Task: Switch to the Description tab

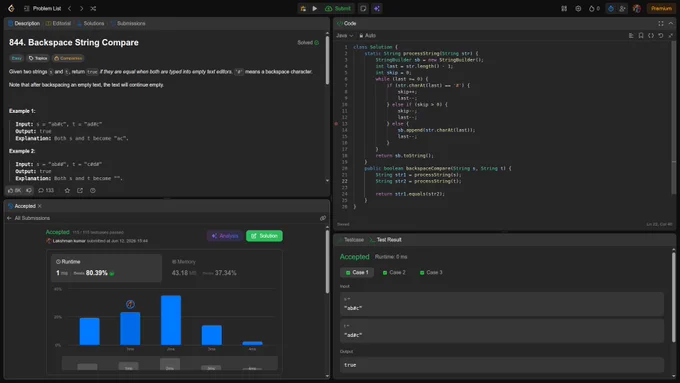Action: pyautogui.click(x=24, y=23)
